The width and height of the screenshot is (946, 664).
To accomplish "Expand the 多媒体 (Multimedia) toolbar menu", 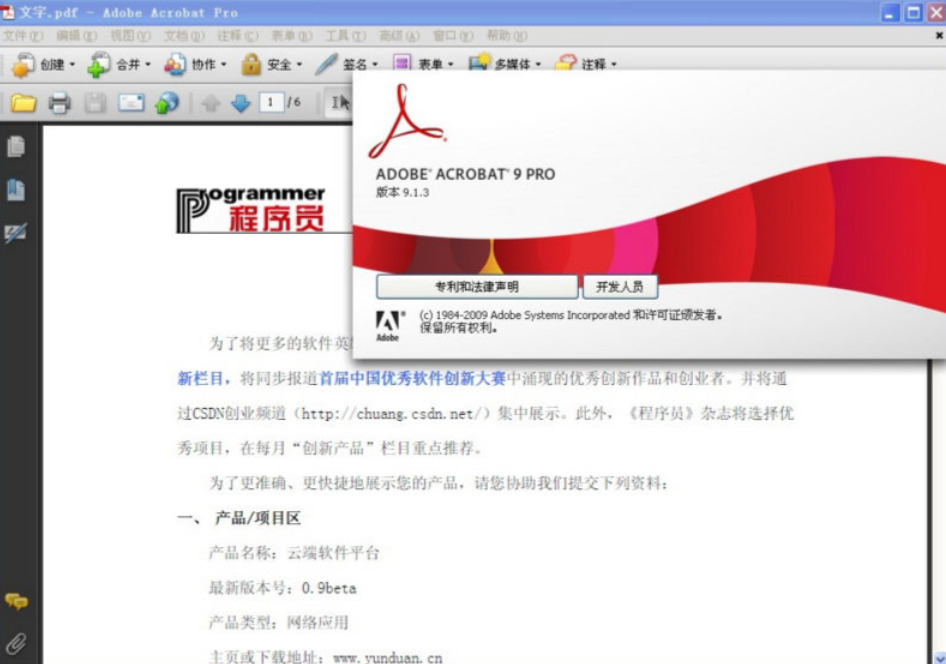I will (x=505, y=64).
